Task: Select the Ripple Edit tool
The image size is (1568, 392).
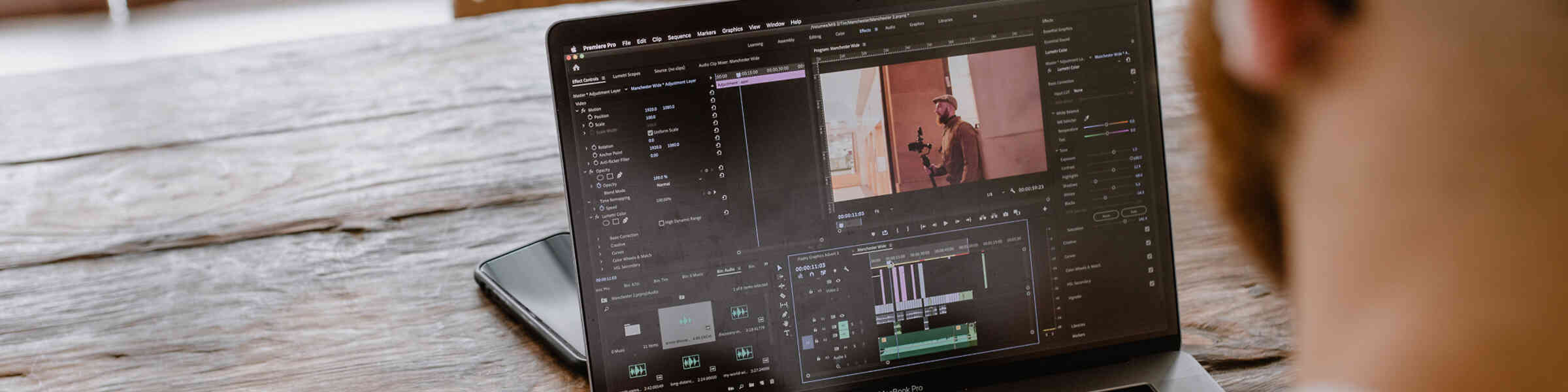Action: coord(781,286)
